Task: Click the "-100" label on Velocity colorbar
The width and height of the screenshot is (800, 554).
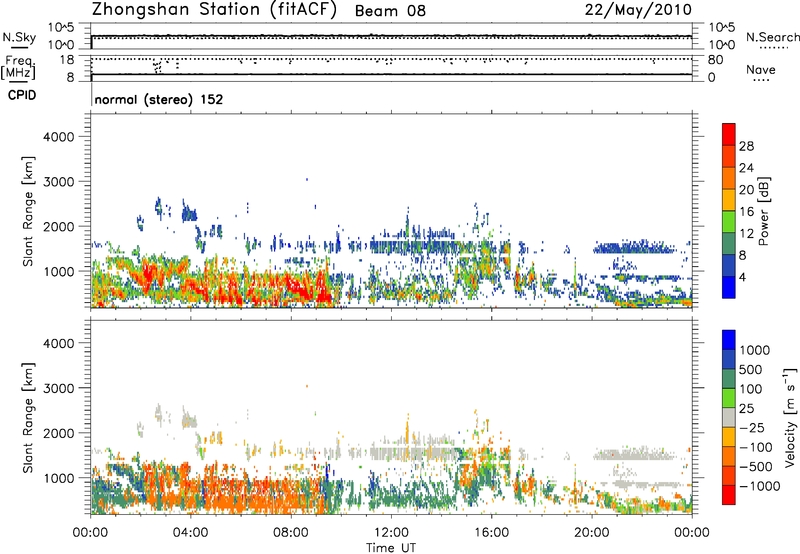Action: click(x=756, y=447)
